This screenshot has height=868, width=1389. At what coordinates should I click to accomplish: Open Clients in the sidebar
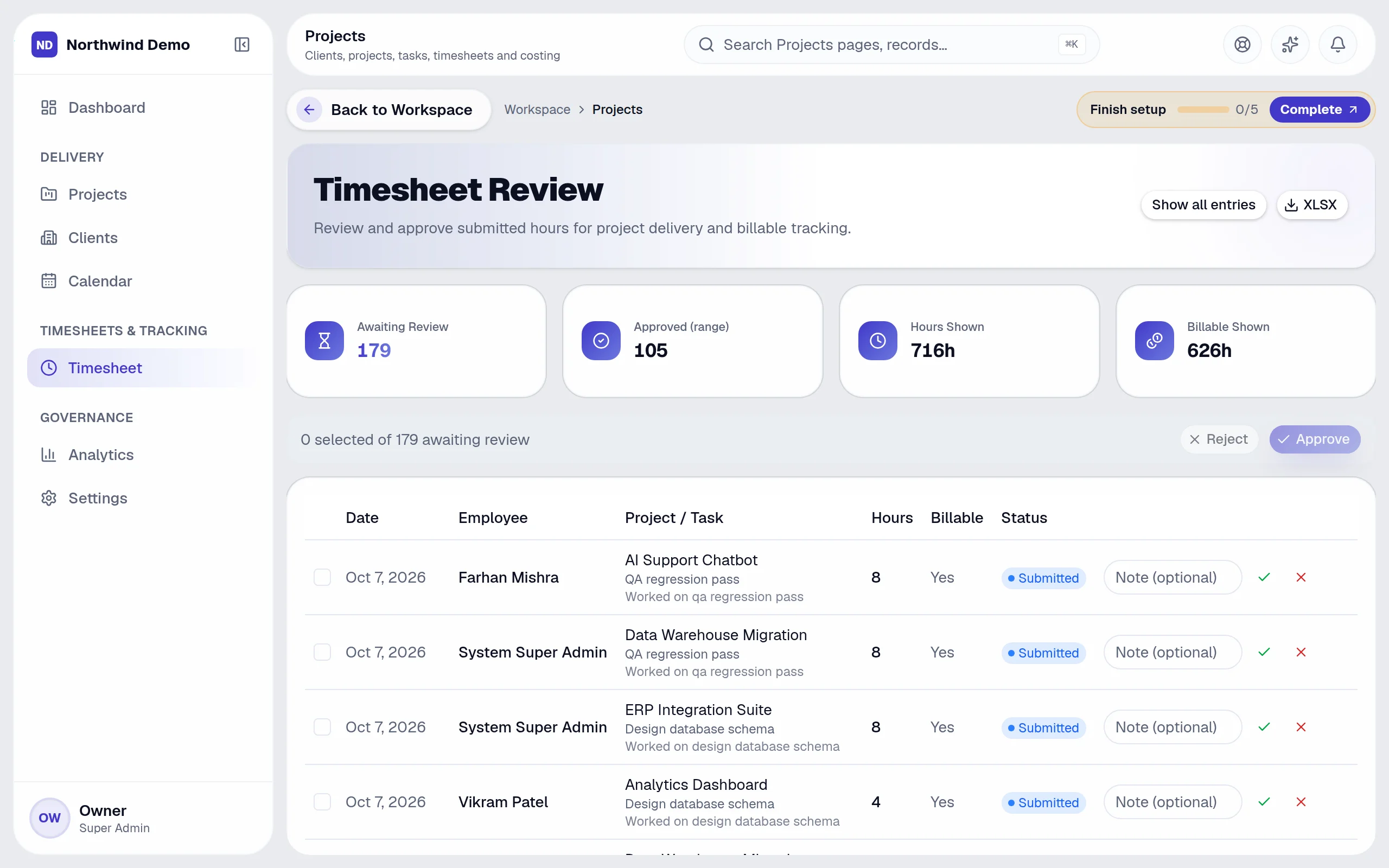[x=142, y=238]
